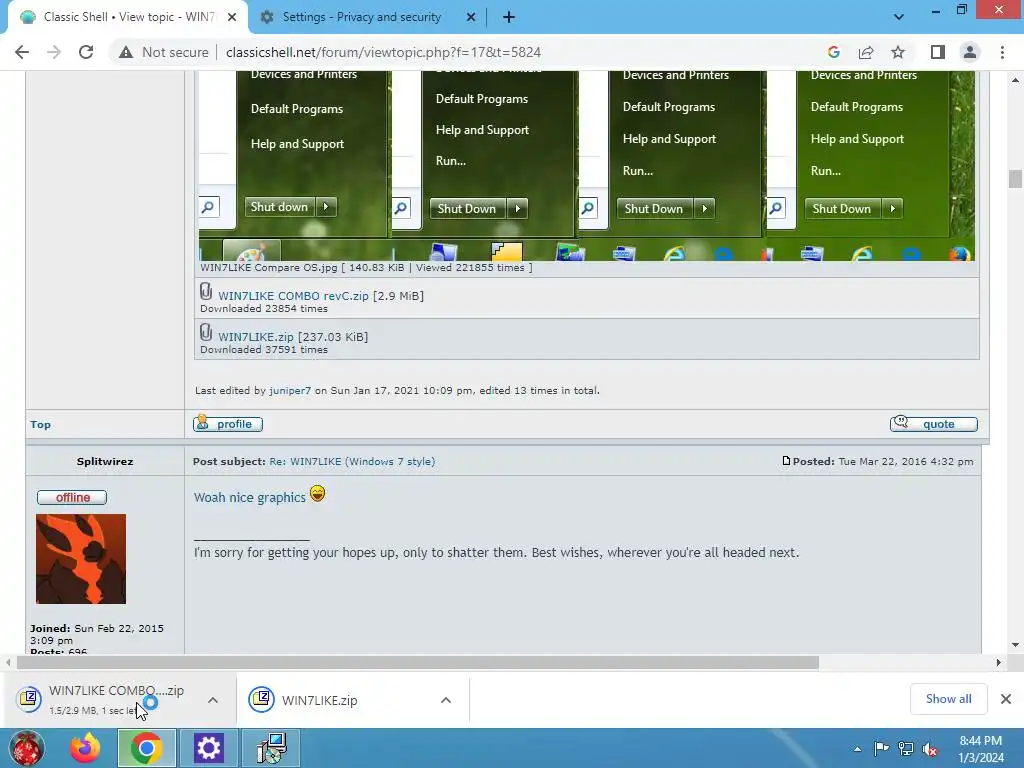Click the Splitwirez username
Screen dimensions: 1024x768
104,461
